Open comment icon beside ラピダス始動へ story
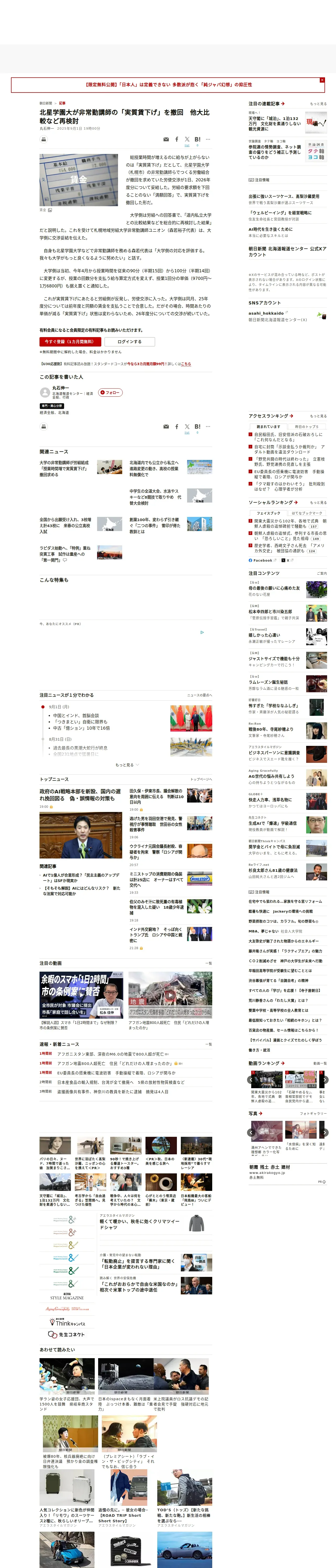Image resolution: width=336 pixels, height=1568 pixels. point(65,560)
